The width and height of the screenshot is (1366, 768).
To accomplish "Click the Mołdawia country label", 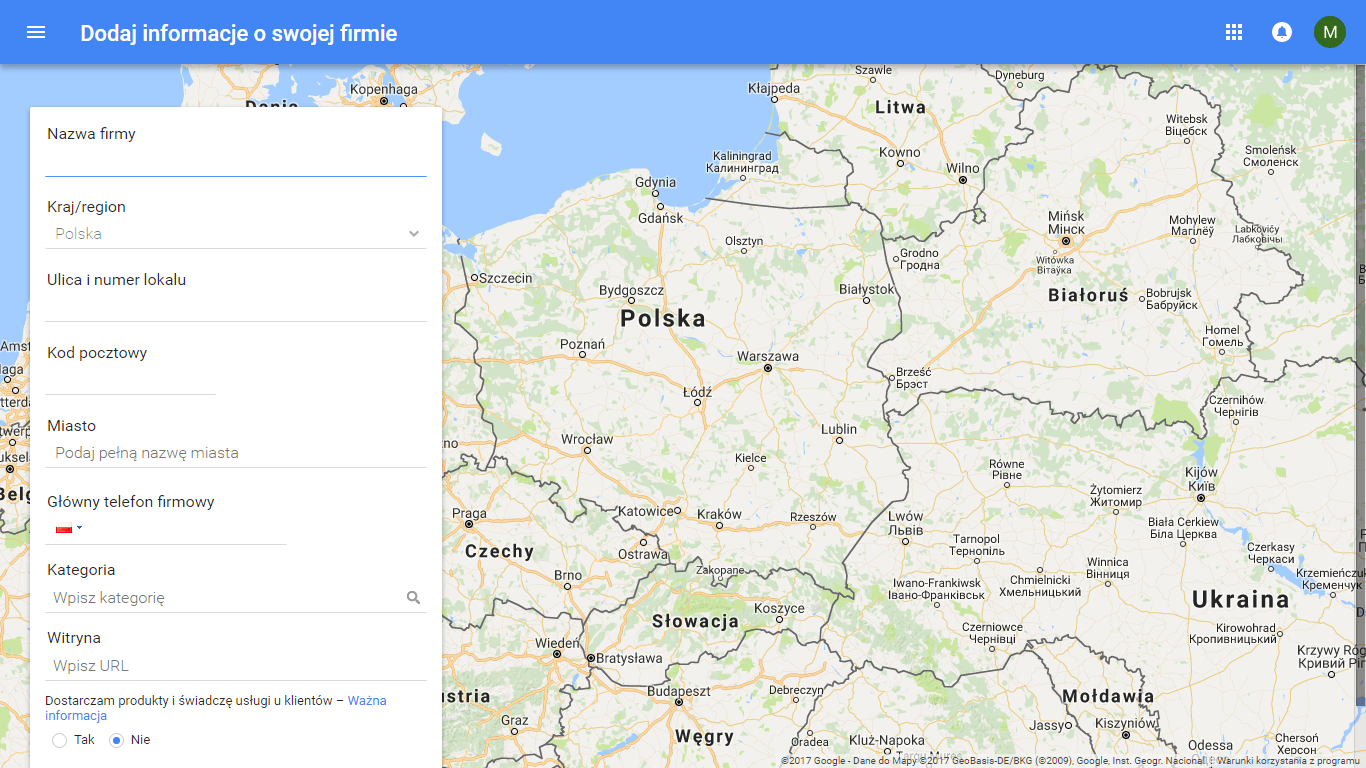I will pos(1108,696).
